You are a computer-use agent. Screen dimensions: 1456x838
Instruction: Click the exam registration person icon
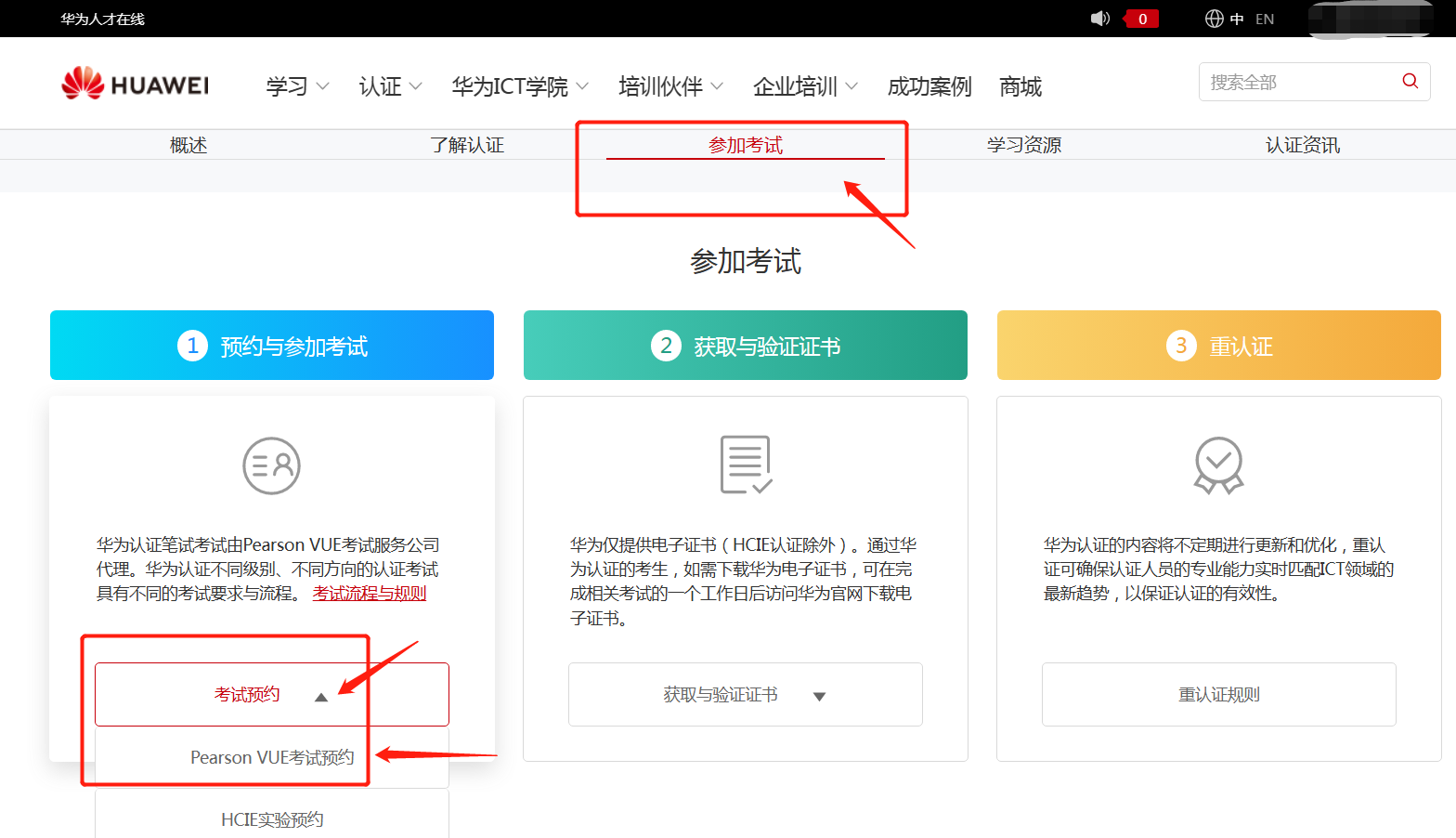[271, 465]
